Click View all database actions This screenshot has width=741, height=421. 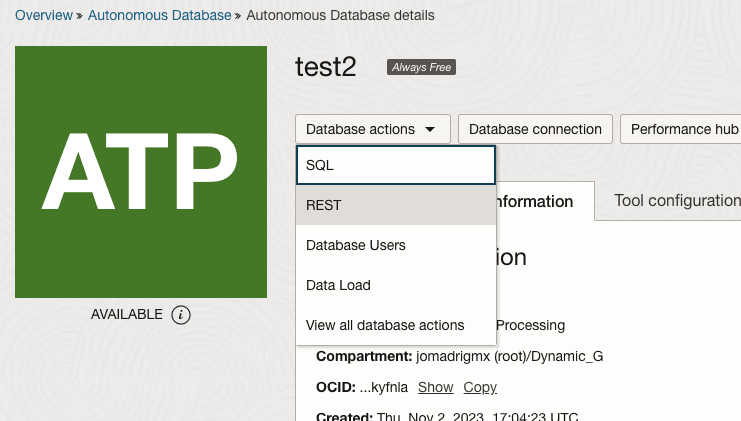pyautogui.click(x=396, y=325)
